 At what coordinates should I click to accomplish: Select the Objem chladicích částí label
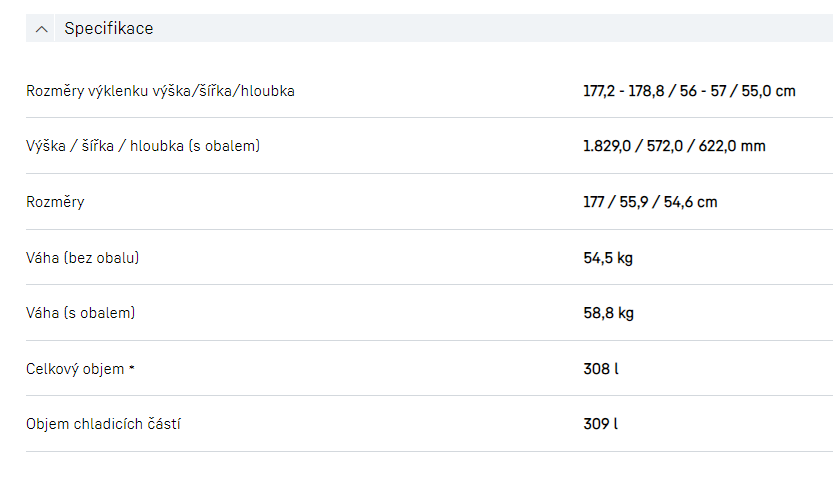tap(103, 424)
